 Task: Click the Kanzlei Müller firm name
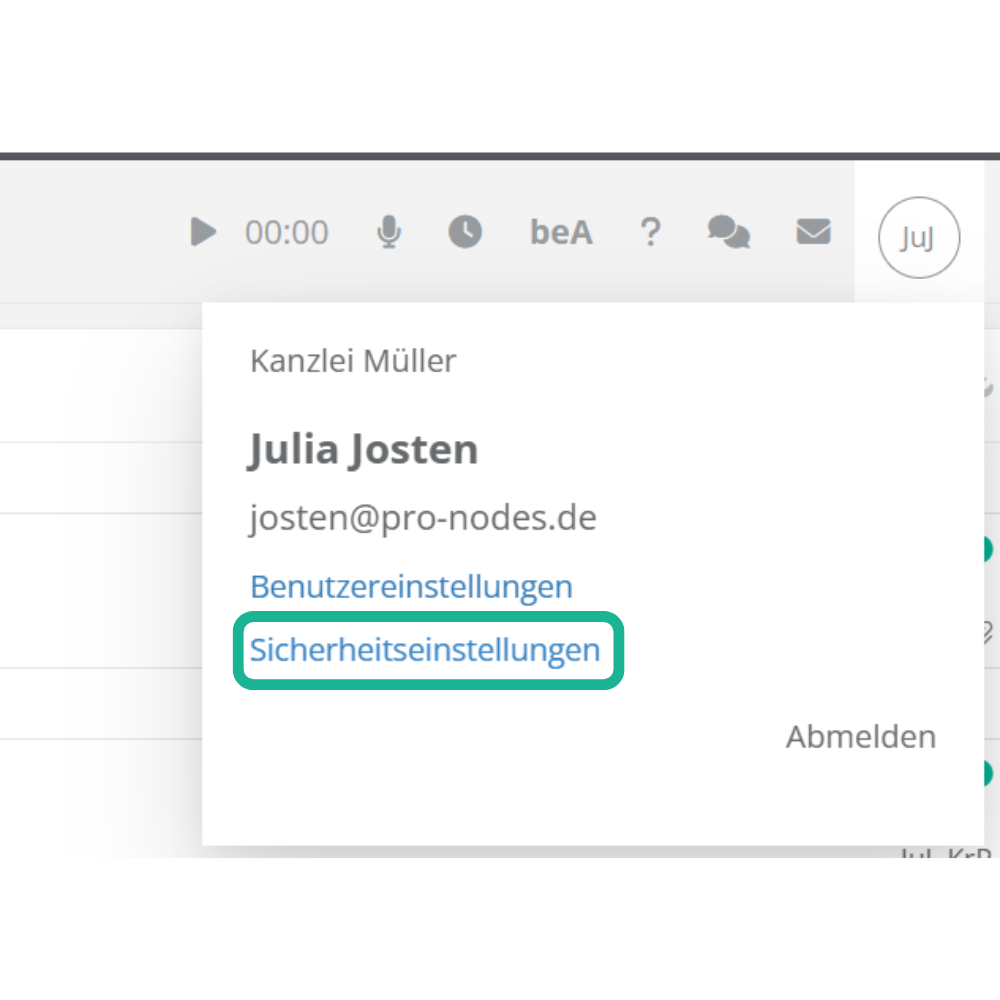[x=353, y=361]
